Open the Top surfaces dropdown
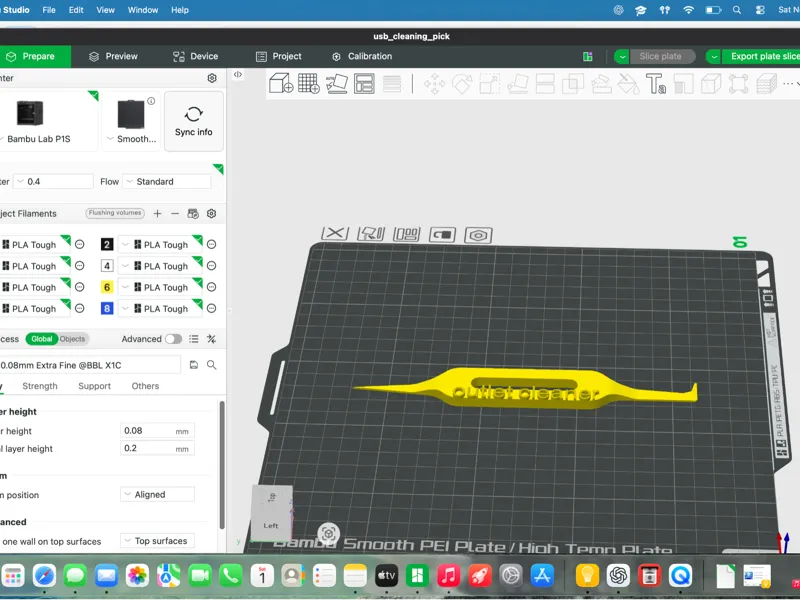Image resolution: width=800 pixels, height=600 pixels. point(157,541)
